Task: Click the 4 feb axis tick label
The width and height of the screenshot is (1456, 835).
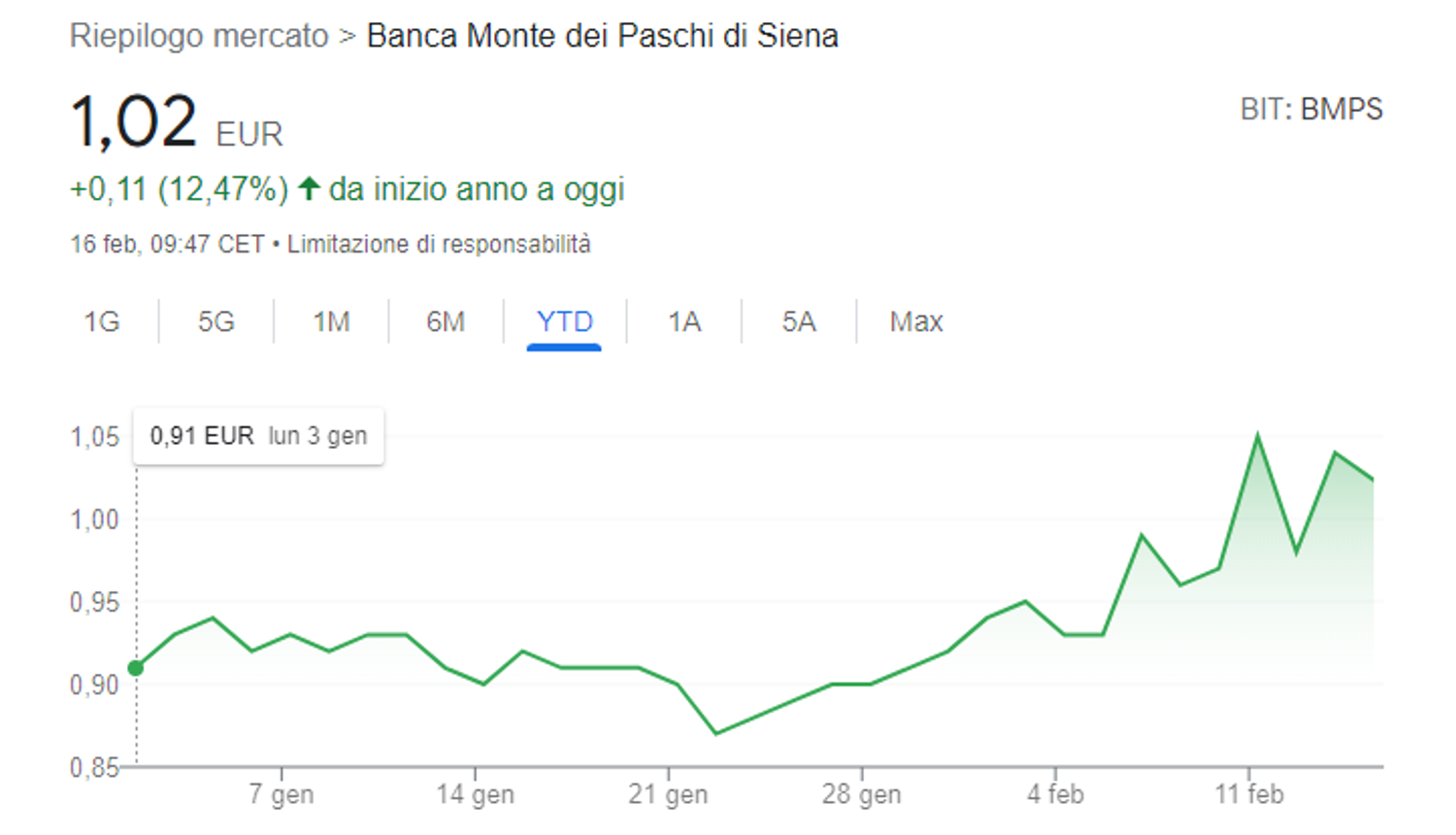Action: coord(1055,794)
